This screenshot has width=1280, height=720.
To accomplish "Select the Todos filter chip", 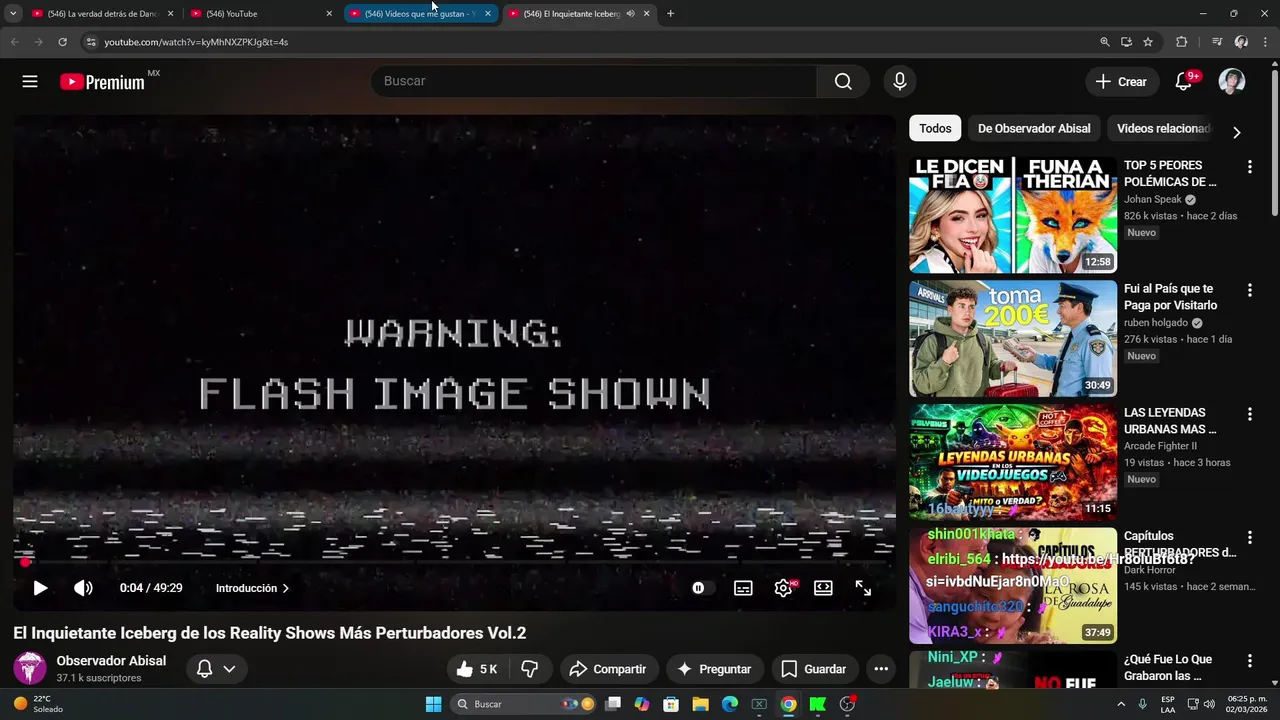I will pyautogui.click(x=935, y=128).
